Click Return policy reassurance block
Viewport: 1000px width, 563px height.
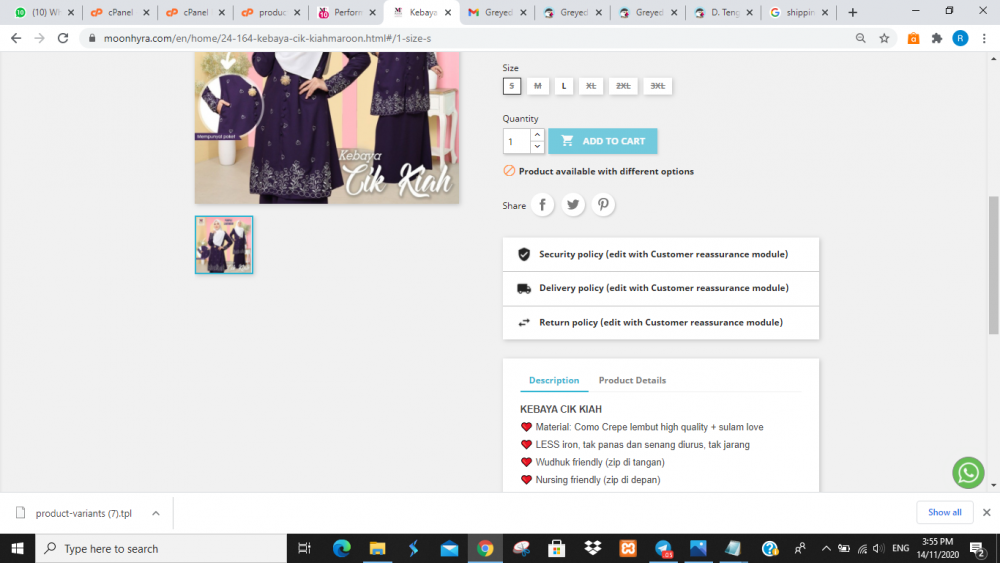pos(661,323)
